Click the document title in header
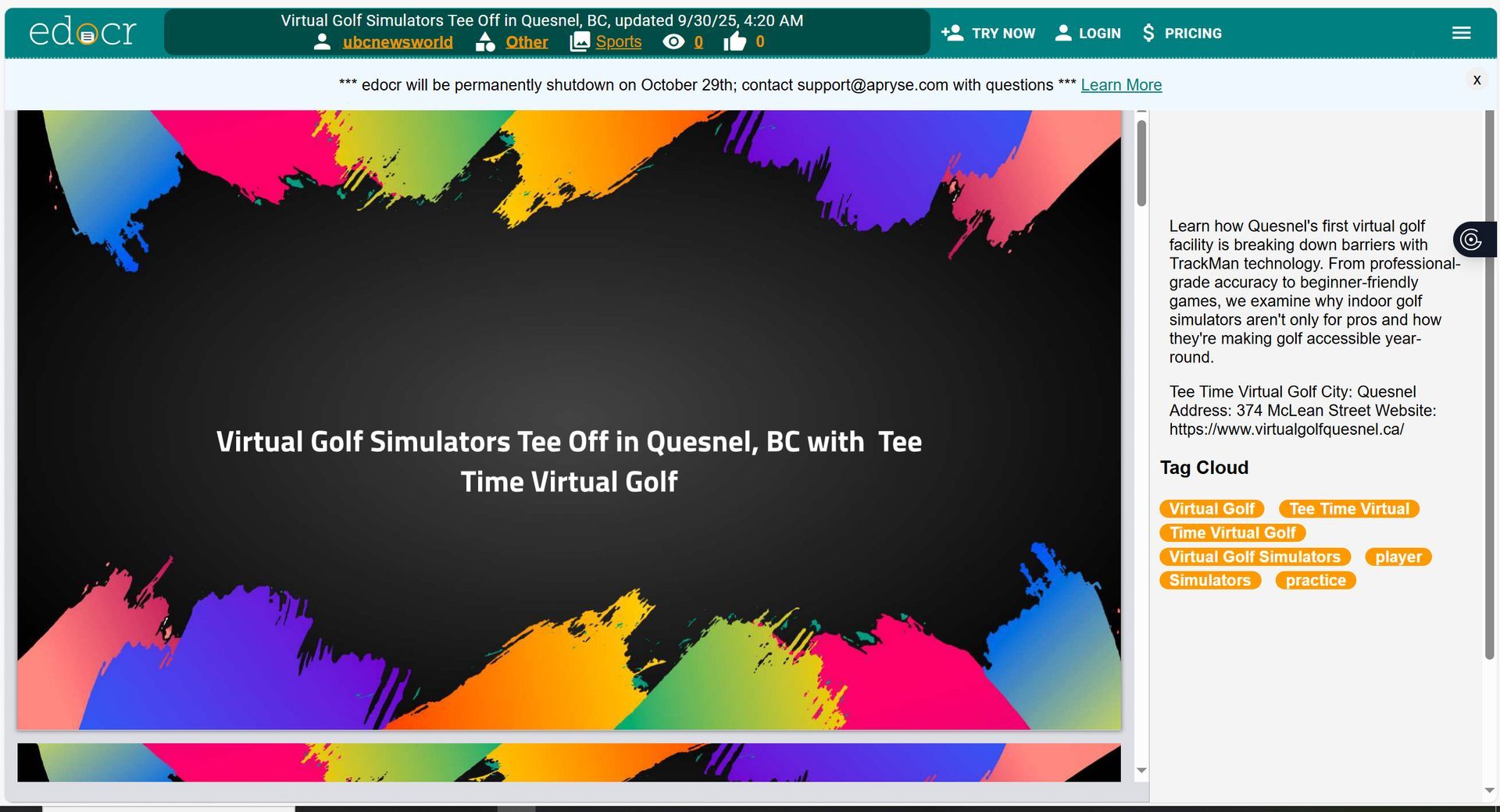Screen dimensions: 1500x812 click(x=542, y=21)
